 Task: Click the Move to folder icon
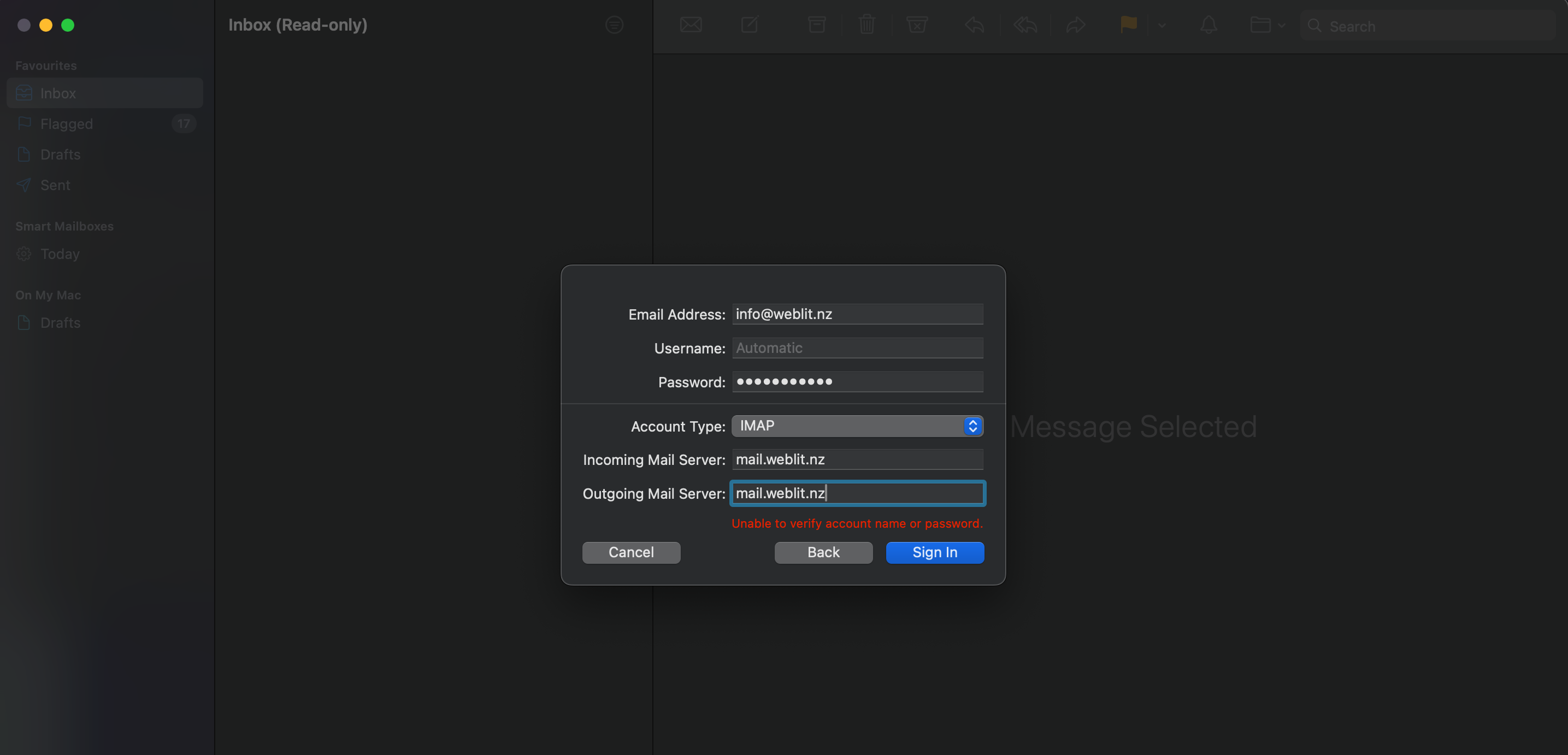pyautogui.click(x=1260, y=25)
